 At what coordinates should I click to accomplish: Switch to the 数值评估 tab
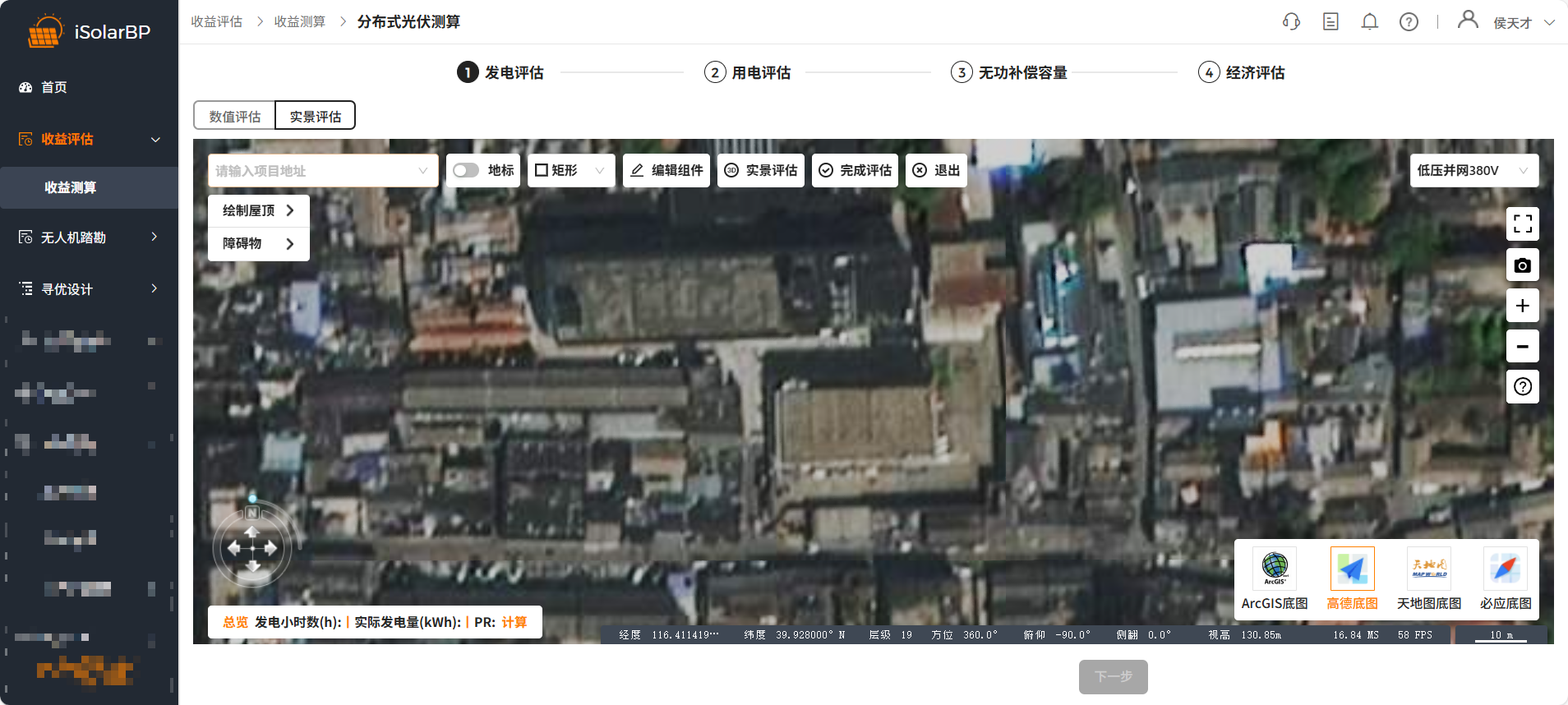click(x=234, y=116)
